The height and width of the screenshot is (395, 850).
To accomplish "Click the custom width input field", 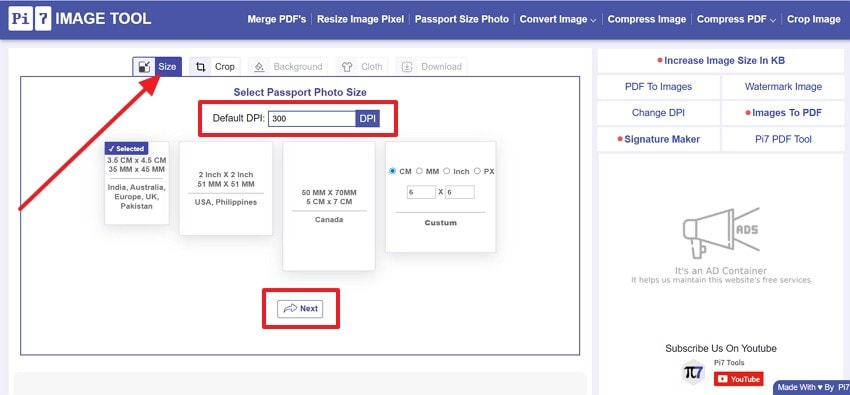I will pos(421,192).
